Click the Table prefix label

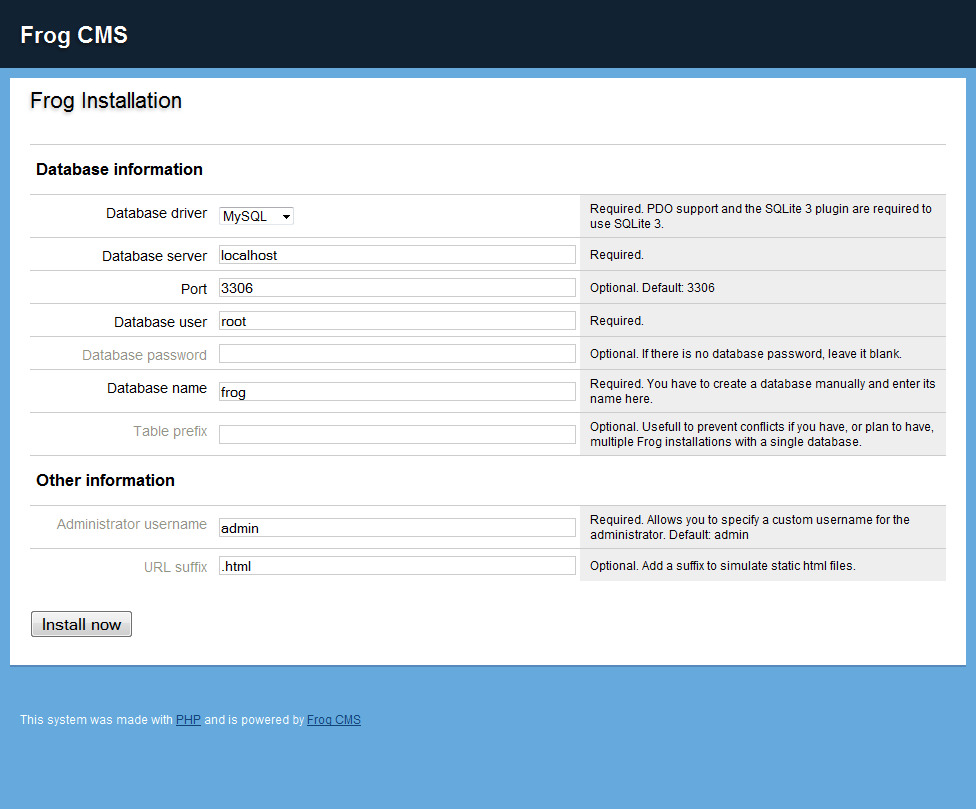[170, 431]
